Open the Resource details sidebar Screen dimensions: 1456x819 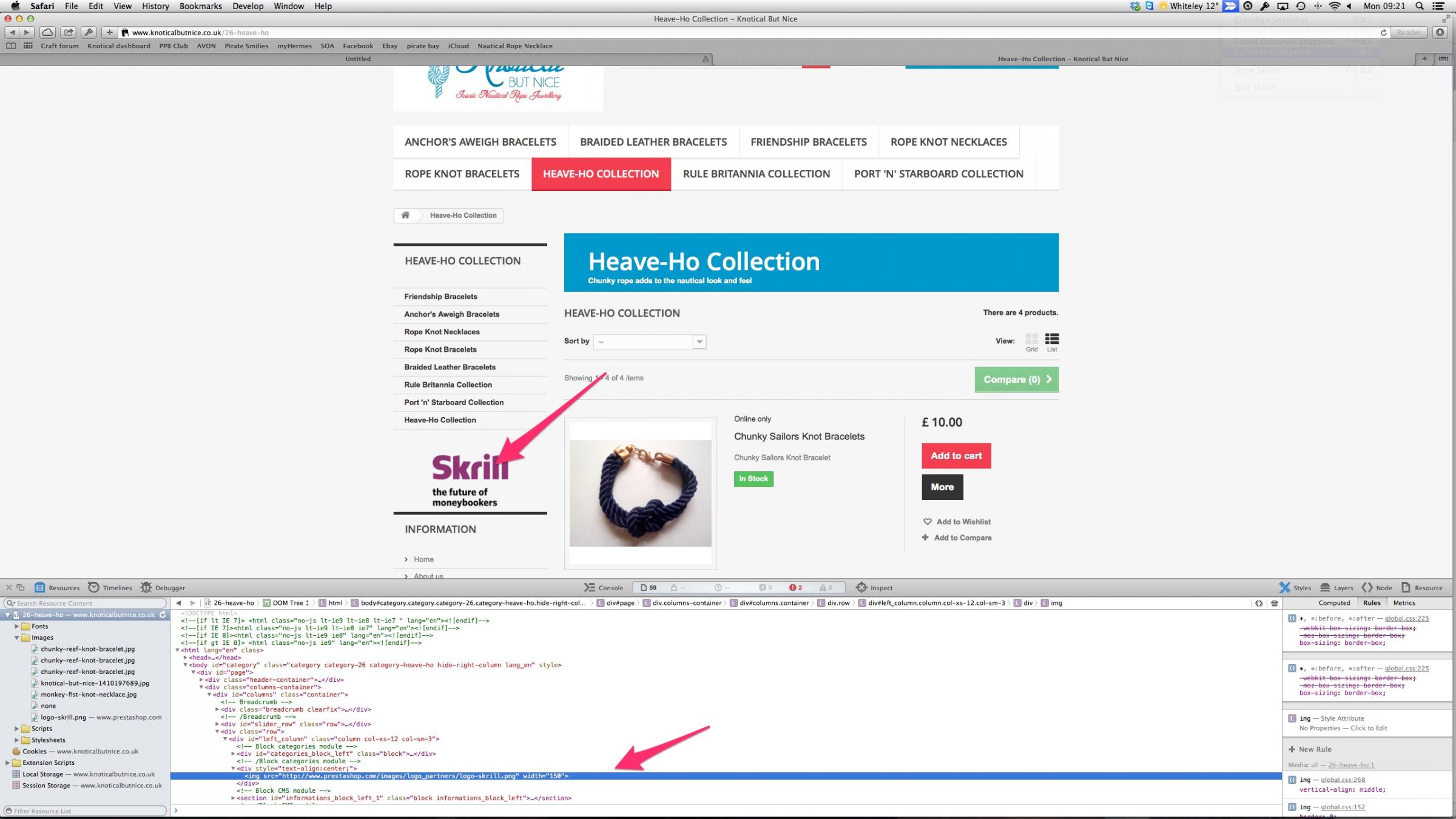pos(1421,587)
